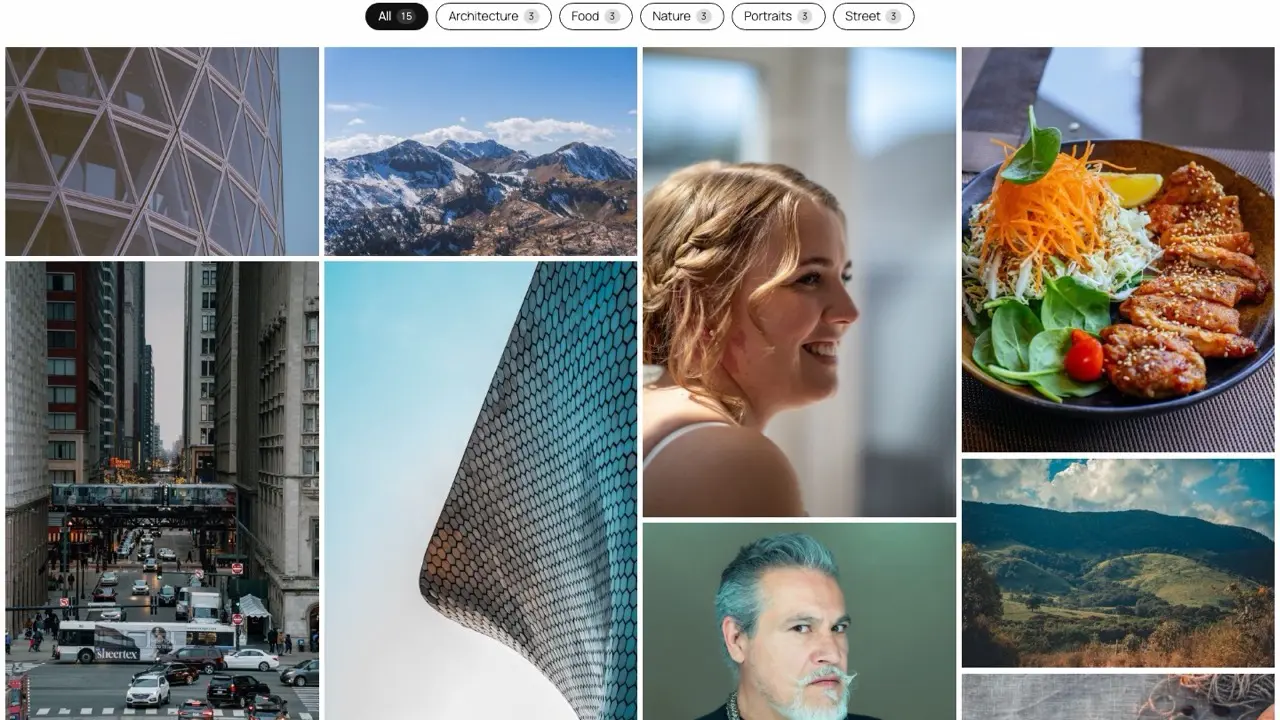Open the green rolling hills landscape

(1118, 563)
